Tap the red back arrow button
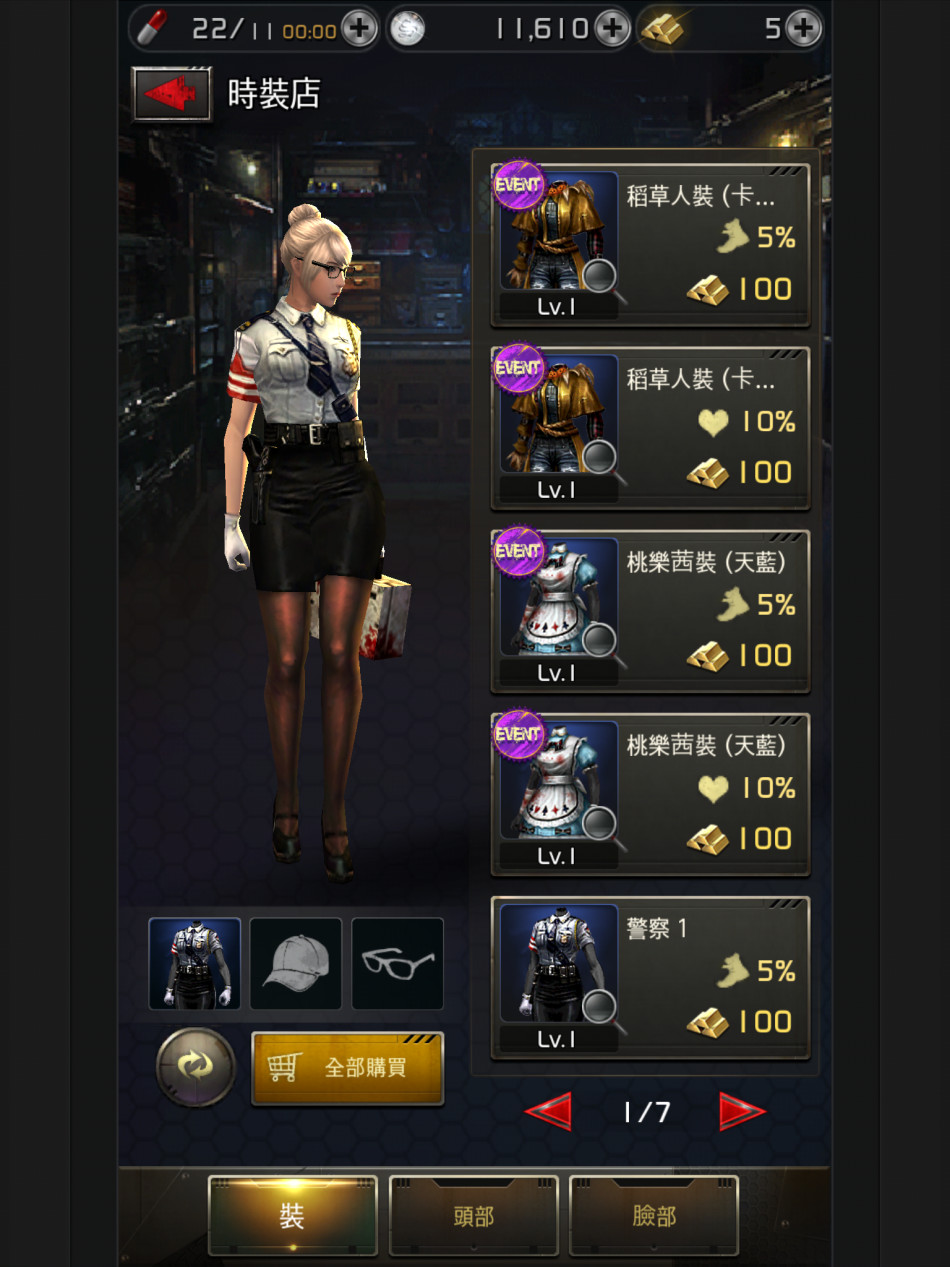The height and width of the screenshot is (1267, 950). point(171,94)
